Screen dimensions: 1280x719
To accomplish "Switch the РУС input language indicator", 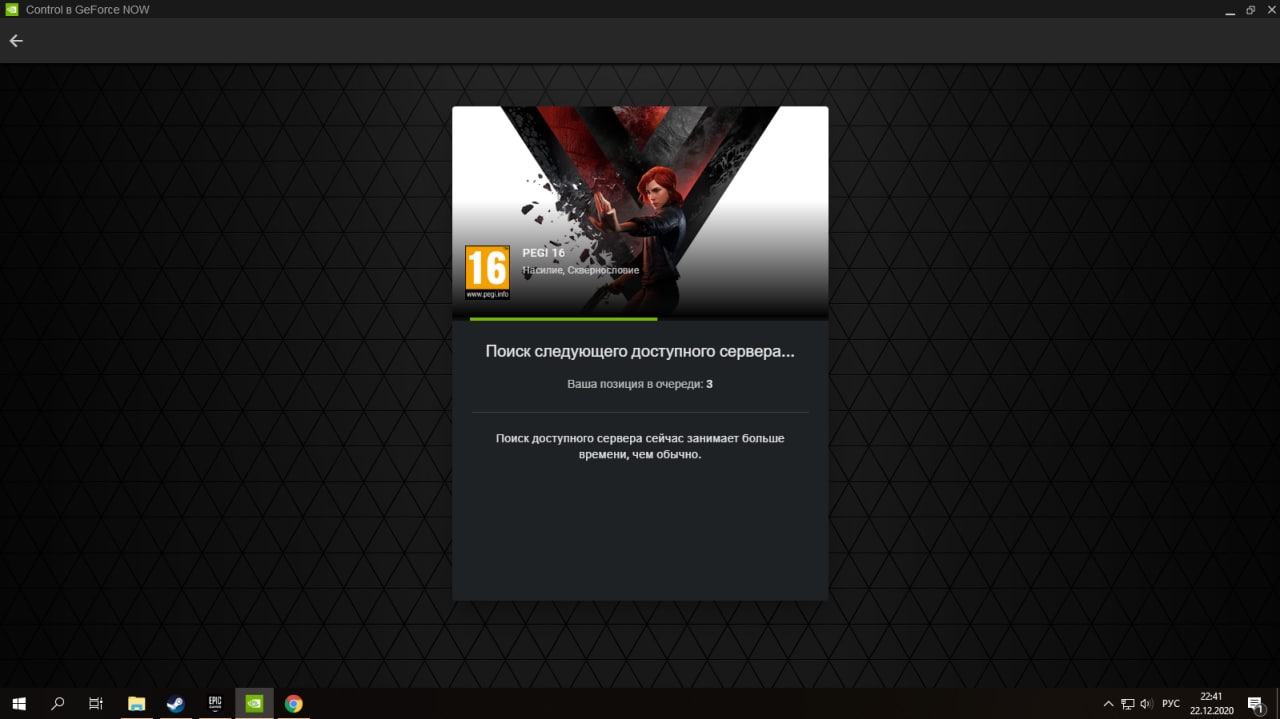I will (1171, 704).
